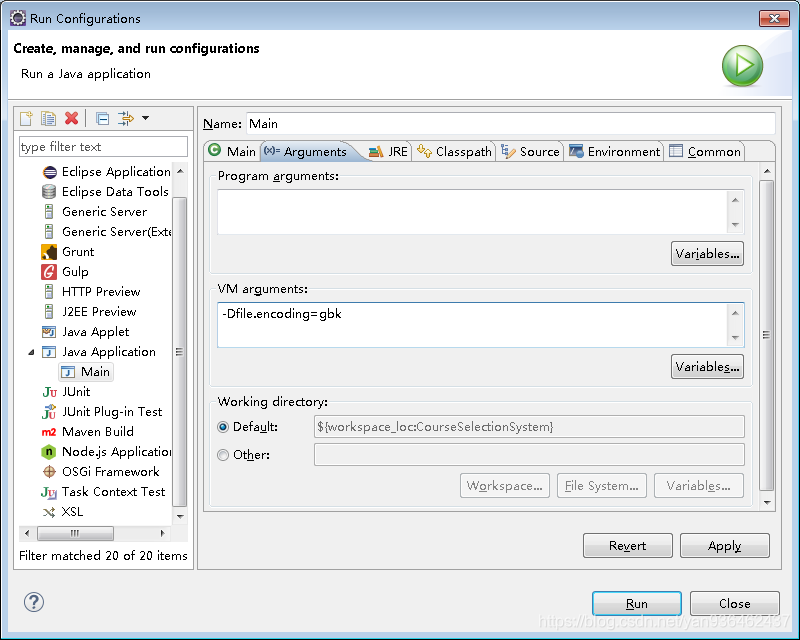Viewport: 800px width, 640px height.
Task: Switch to the Main tab
Action: click(x=232, y=152)
